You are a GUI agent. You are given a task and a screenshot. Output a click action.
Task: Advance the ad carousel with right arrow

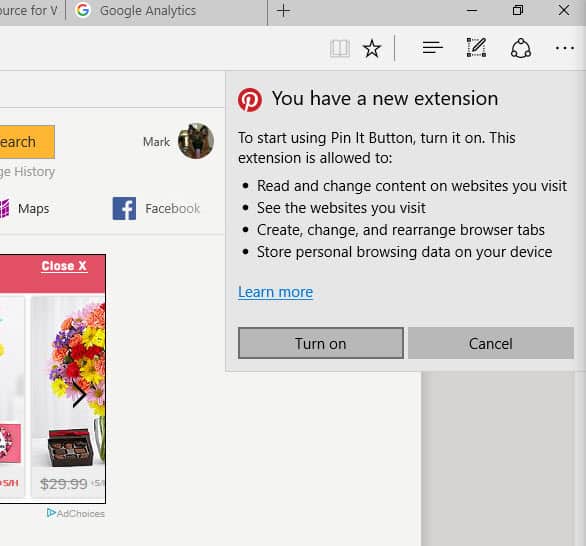coord(79,395)
